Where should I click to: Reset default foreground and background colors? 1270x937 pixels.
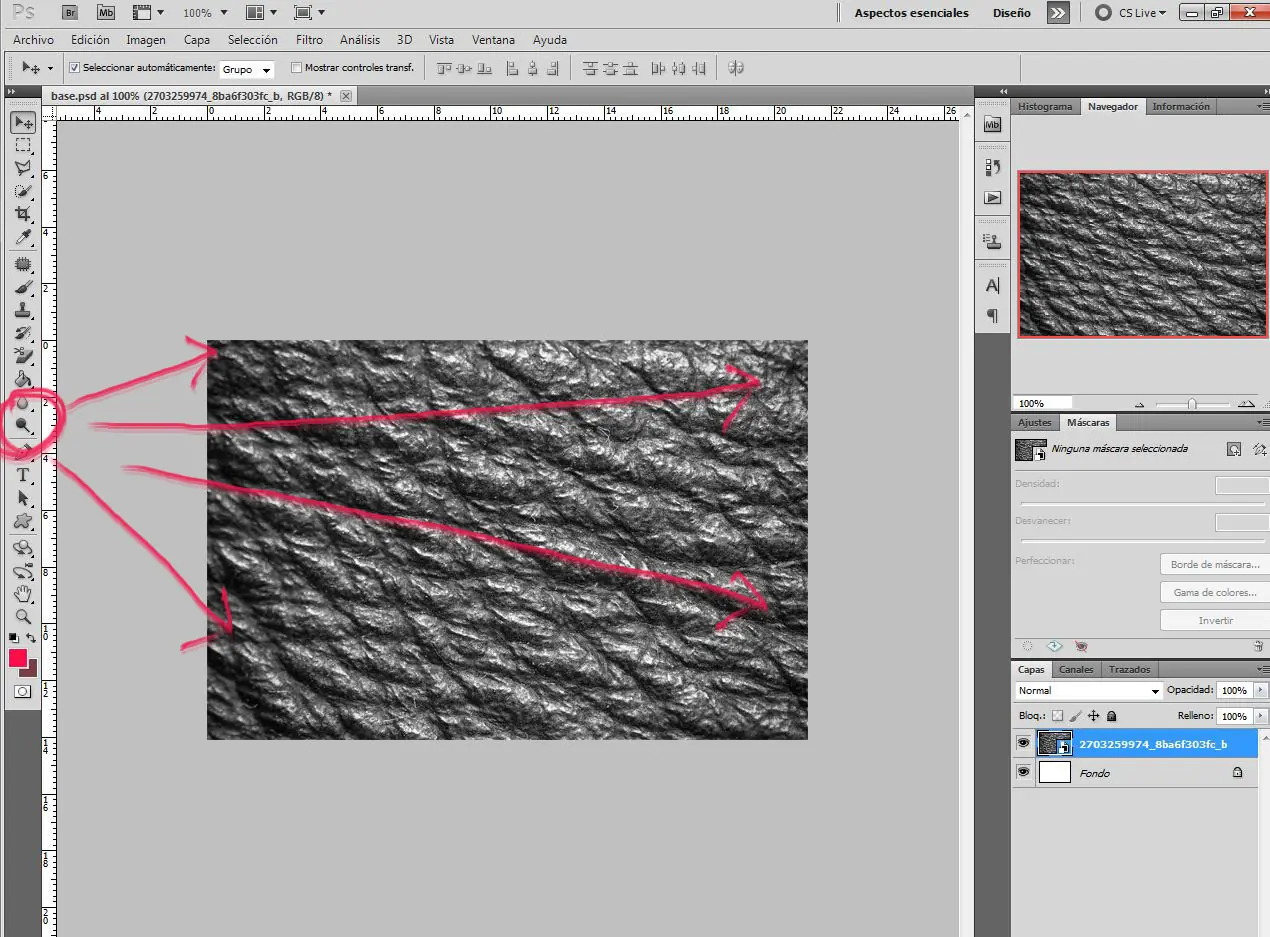[x=14, y=638]
